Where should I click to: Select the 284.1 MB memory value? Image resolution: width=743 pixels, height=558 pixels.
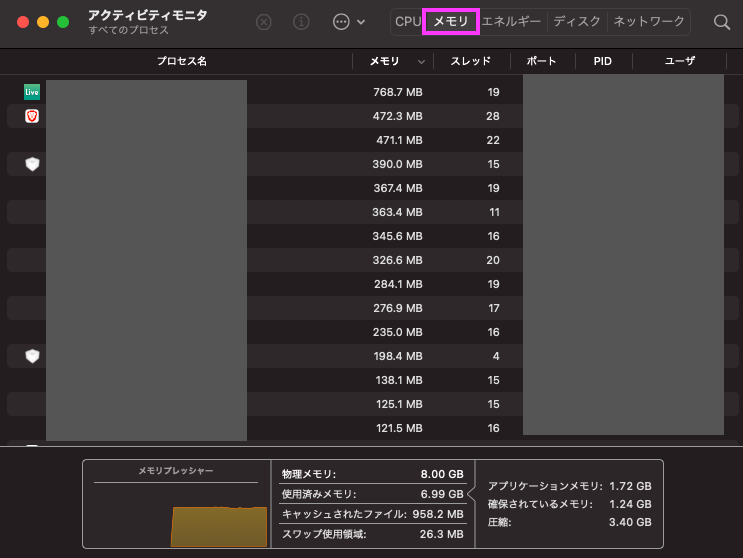click(398, 284)
